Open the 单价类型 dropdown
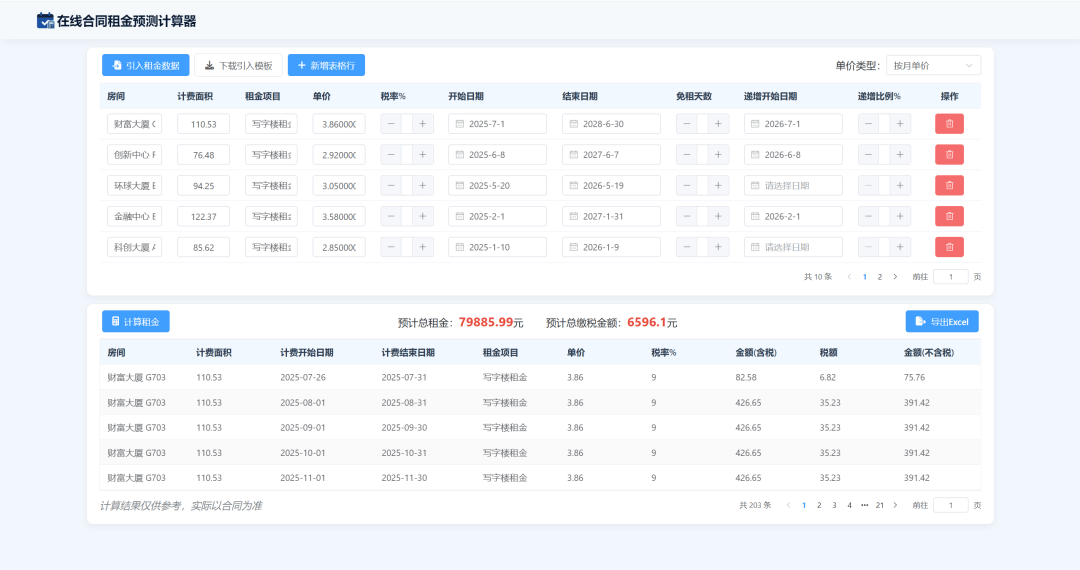The width and height of the screenshot is (1080, 570). tap(932, 65)
